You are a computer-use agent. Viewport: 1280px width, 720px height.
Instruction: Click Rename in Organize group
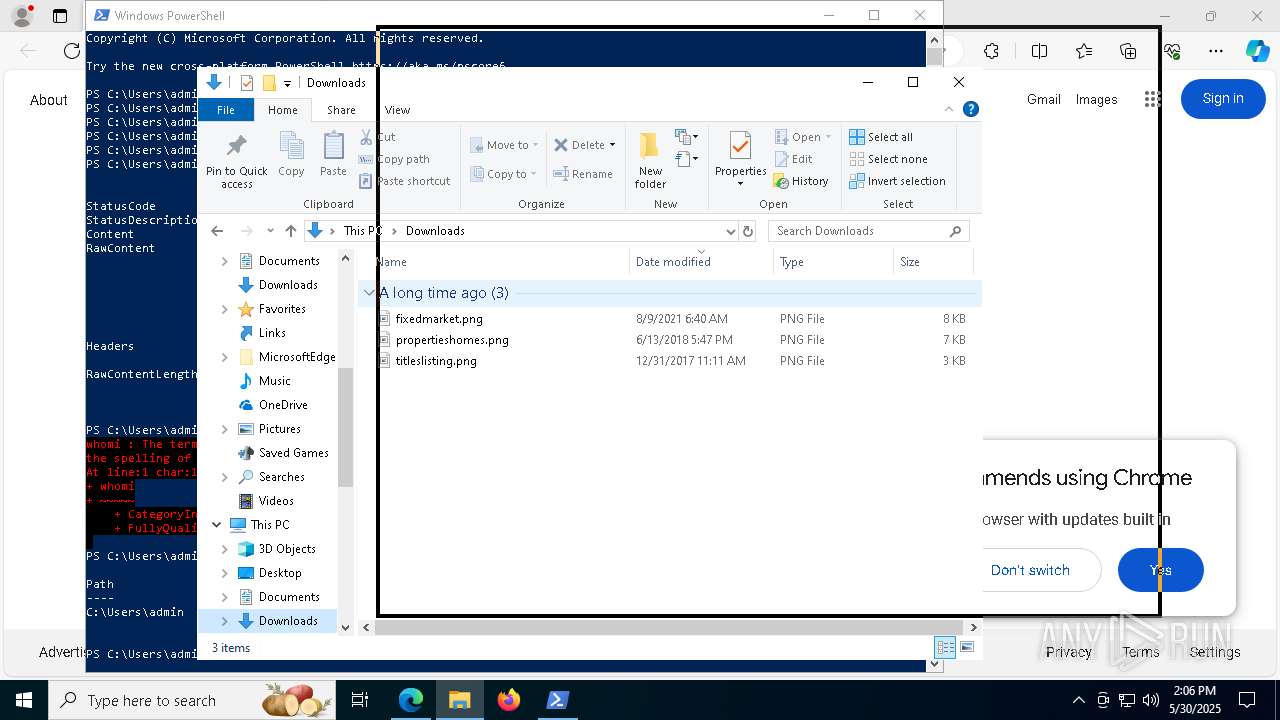pos(584,174)
